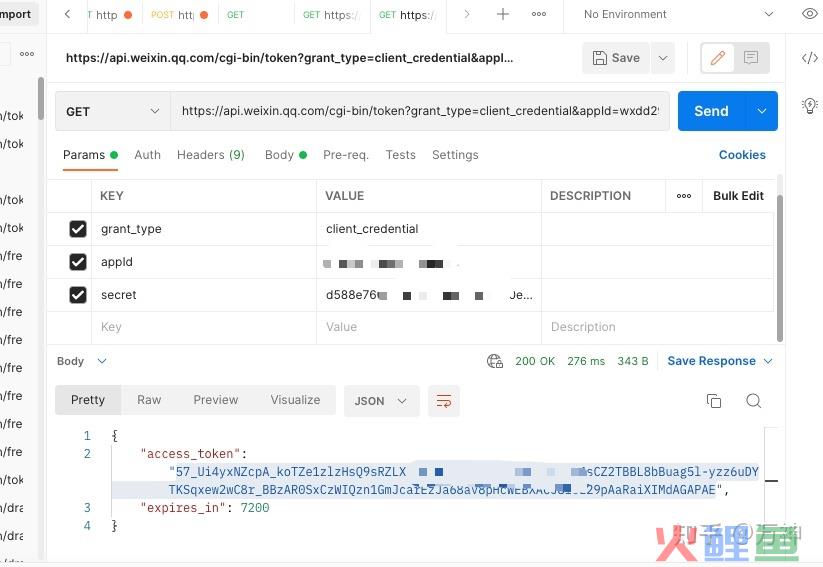This screenshot has height=567, width=823.
Task: Save the request
Action: tap(616, 58)
